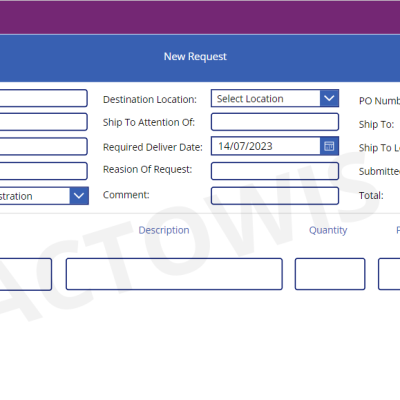Click the Reasion Of Request label
This screenshot has width=400, height=400.
[147, 169]
